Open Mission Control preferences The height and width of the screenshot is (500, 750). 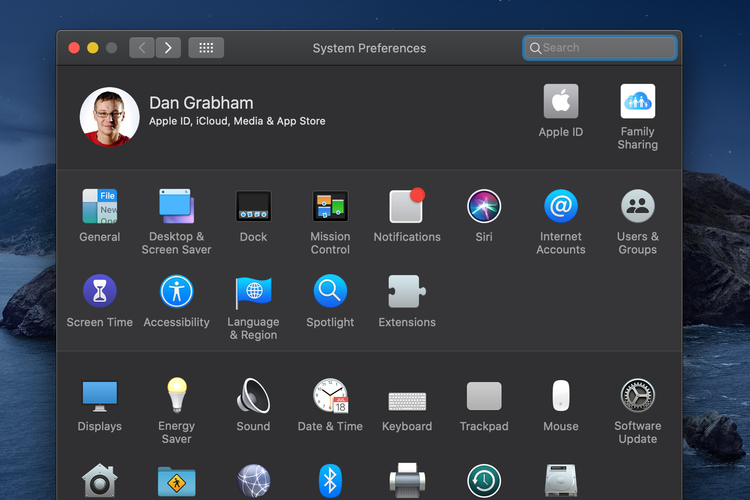pos(330,206)
